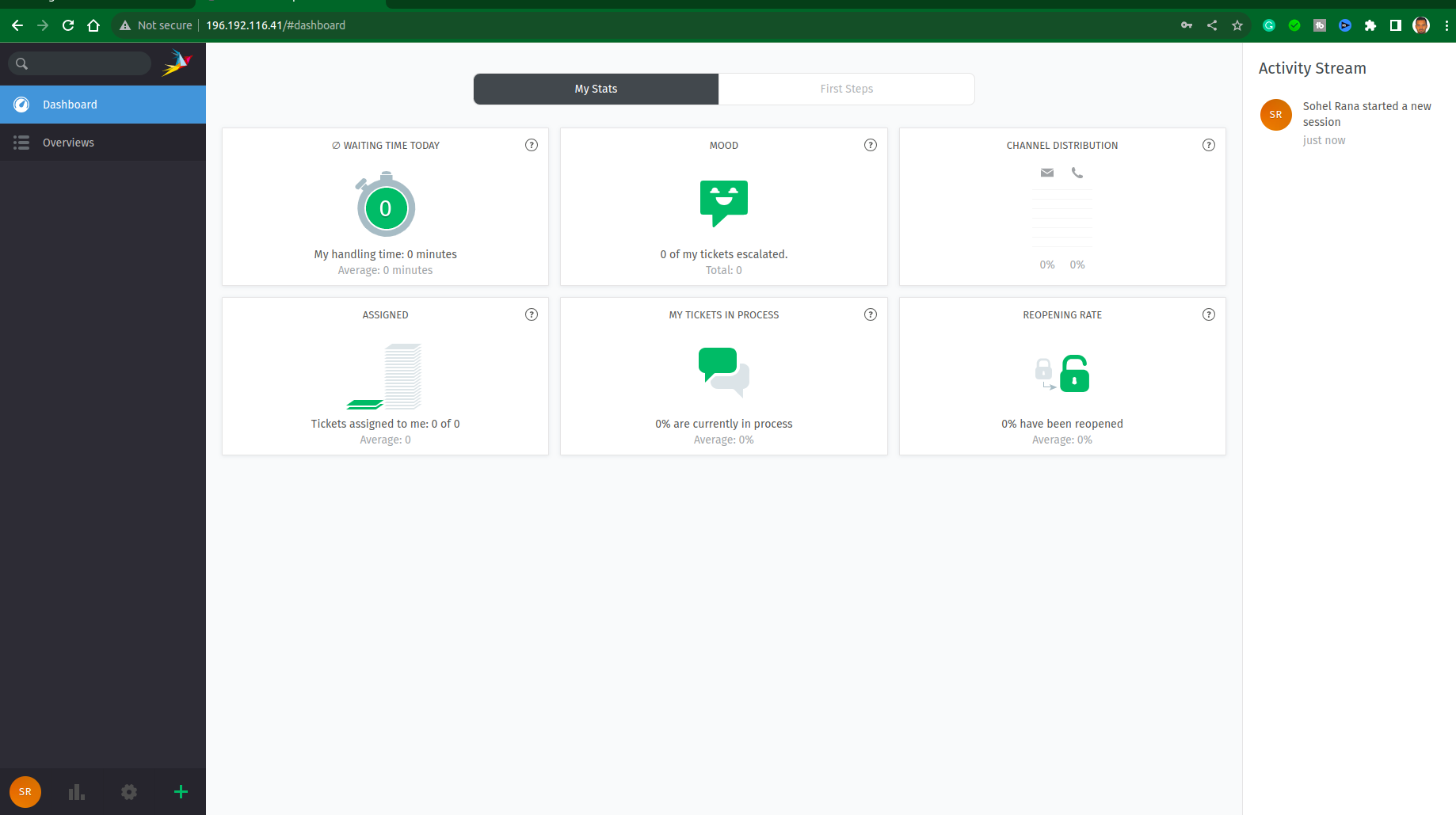Click the green plus new ticket button
The image size is (1456, 815).
coord(181,792)
